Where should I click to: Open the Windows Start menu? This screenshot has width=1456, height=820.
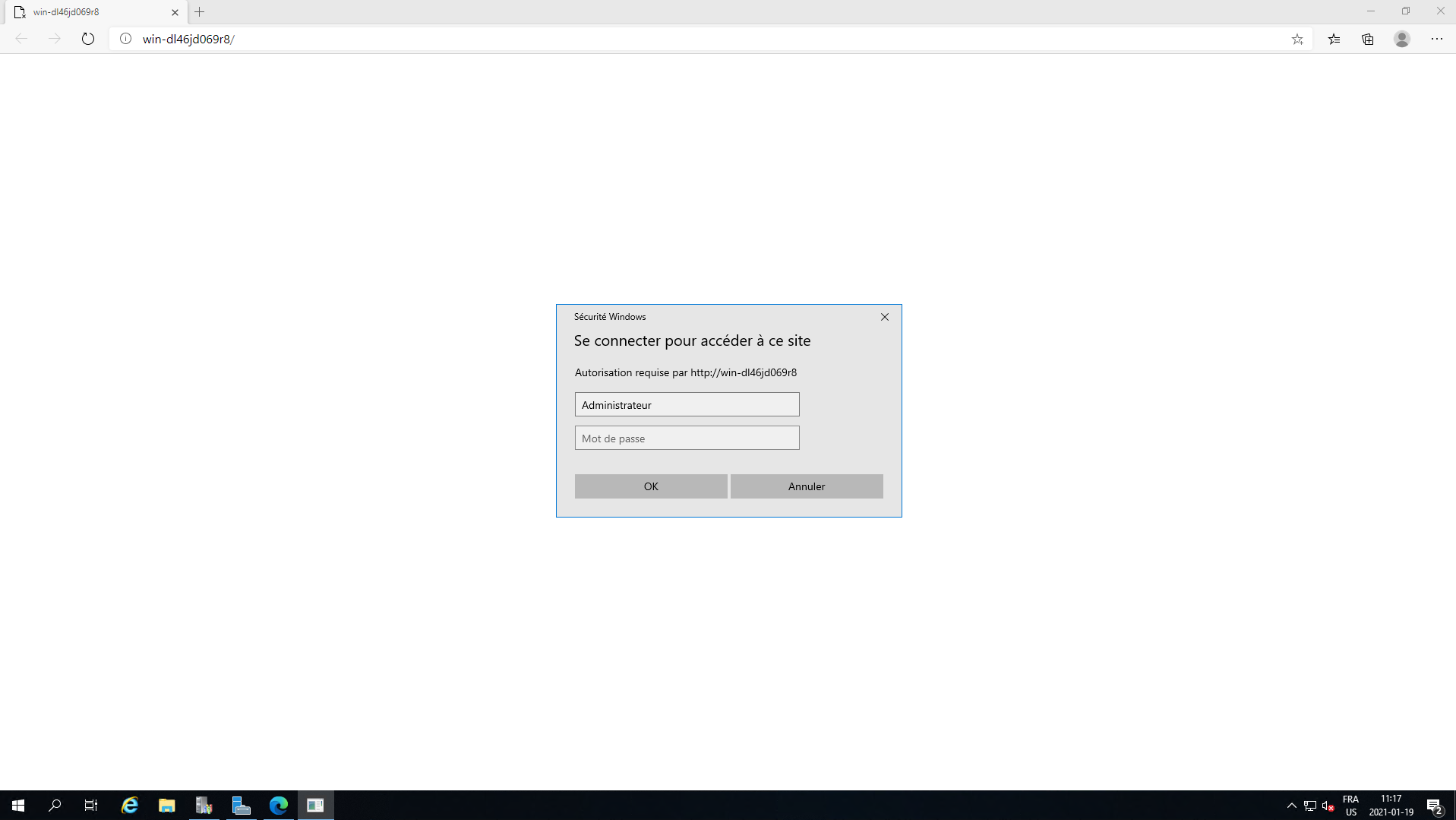click(18, 806)
